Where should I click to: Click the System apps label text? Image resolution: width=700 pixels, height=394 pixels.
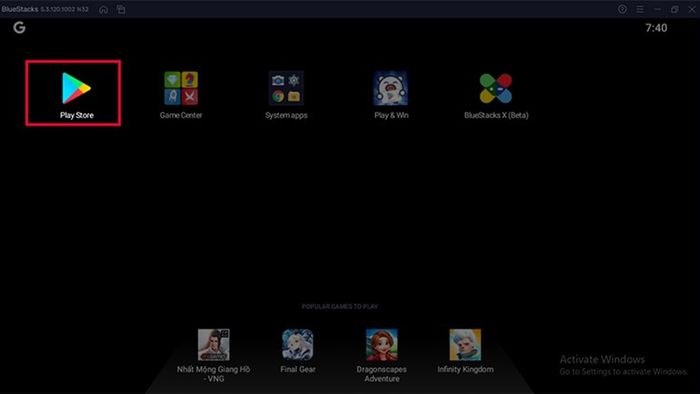pos(286,115)
